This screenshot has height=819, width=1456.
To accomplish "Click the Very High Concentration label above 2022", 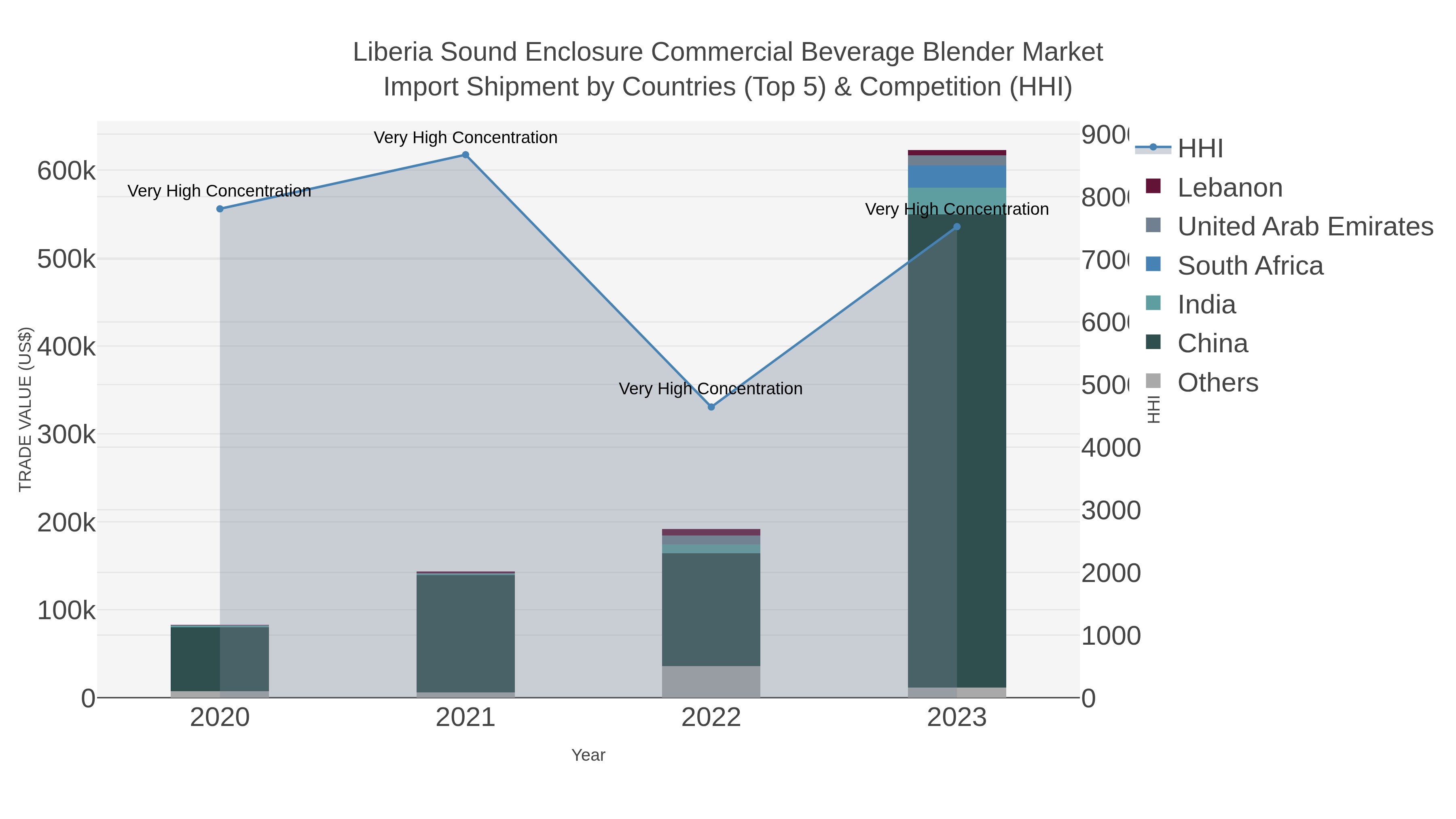I will click(x=711, y=389).
